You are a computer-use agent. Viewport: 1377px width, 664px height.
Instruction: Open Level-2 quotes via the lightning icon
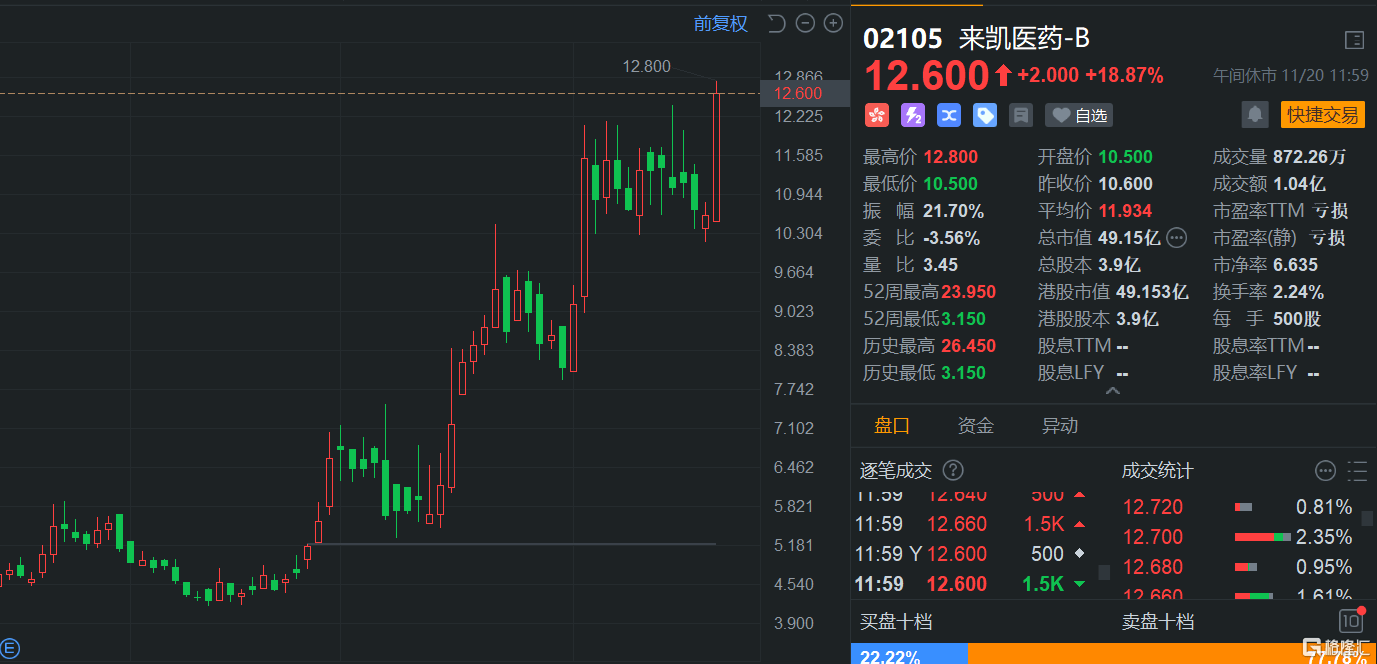click(912, 114)
